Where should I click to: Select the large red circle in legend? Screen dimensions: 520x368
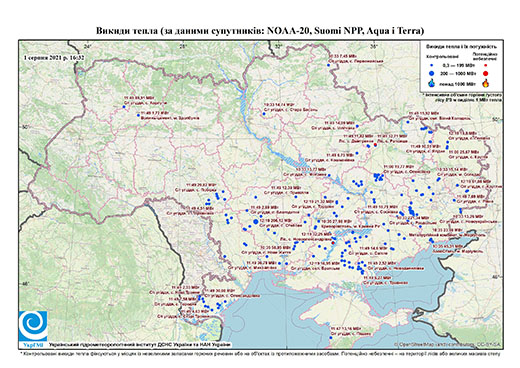point(486,74)
